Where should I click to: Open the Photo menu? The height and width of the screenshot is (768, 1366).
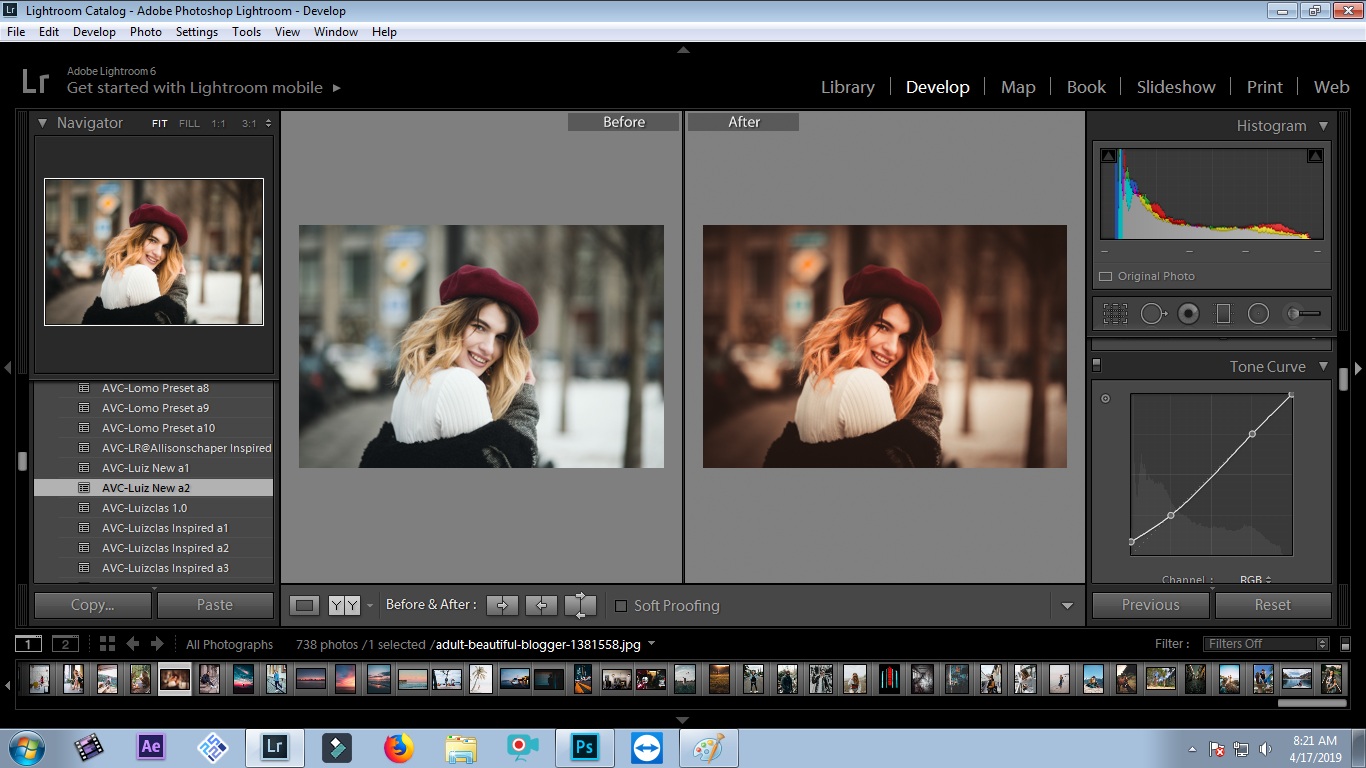(x=145, y=32)
